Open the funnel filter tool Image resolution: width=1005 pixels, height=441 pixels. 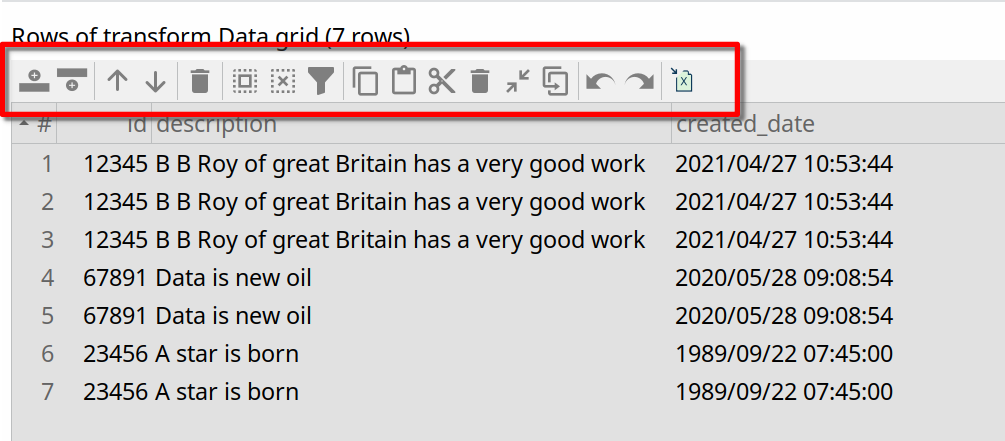[320, 81]
